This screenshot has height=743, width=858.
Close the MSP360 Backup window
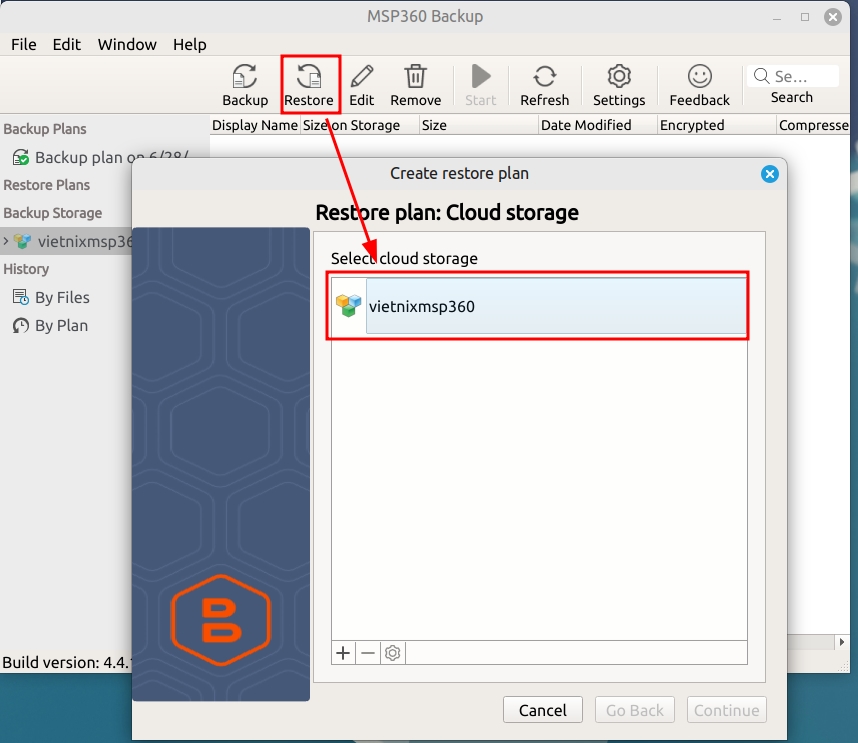tap(832, 17)
